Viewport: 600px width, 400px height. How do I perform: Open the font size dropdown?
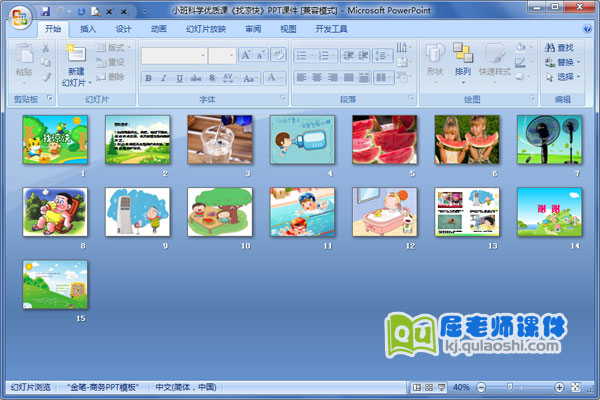point(231,56)
